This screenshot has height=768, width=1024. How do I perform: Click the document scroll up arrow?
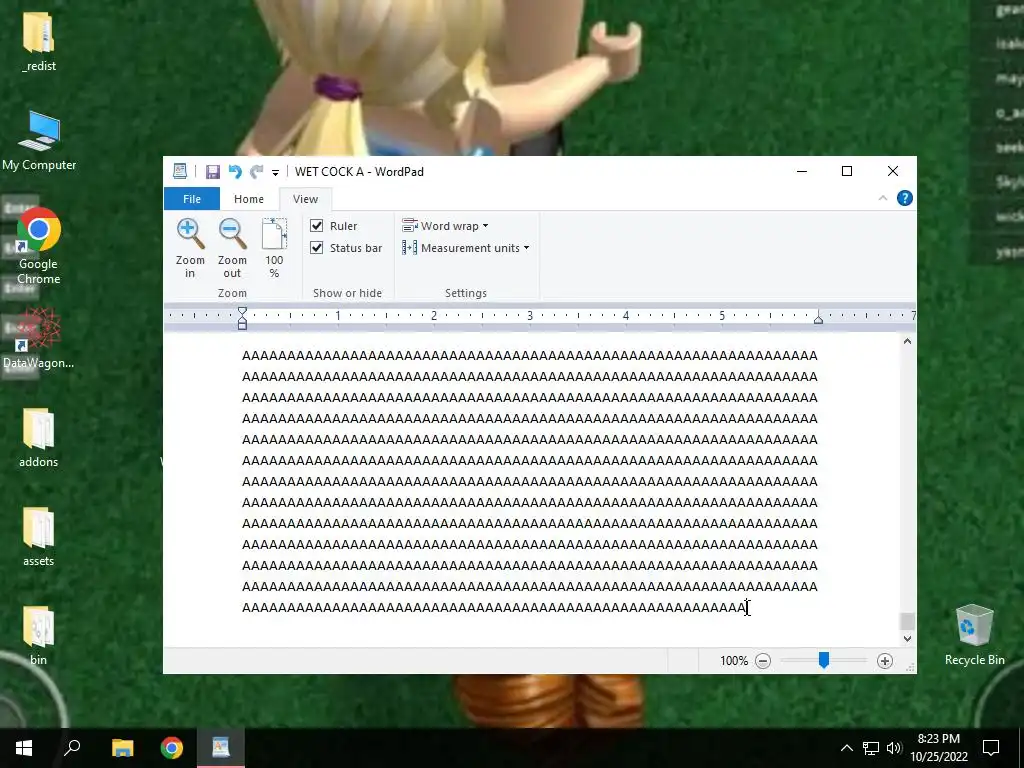pos(907,342)
